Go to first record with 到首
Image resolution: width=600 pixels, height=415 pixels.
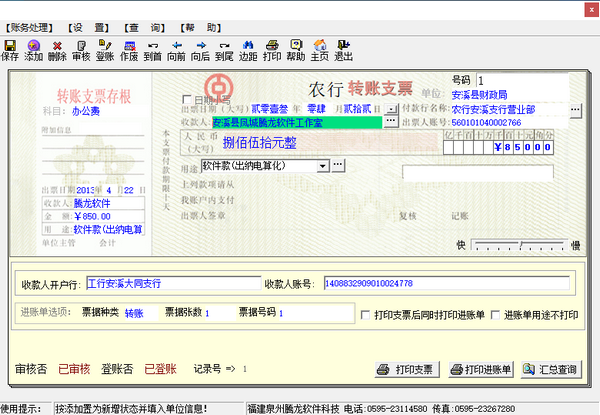[x=153, y=50]
